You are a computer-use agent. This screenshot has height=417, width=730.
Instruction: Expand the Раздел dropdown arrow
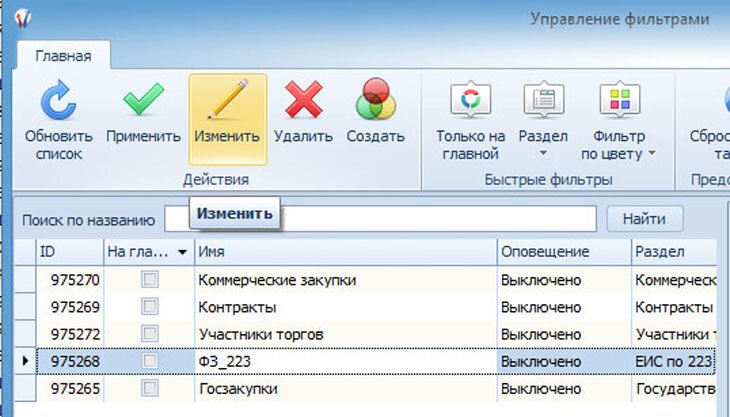[544, 155]
